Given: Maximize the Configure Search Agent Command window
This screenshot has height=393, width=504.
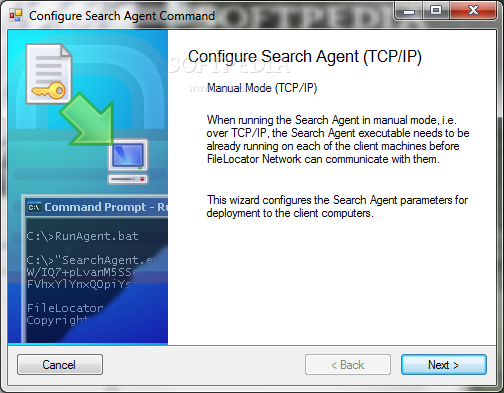Looking at the screenshot, I should [x=436, y=11].
